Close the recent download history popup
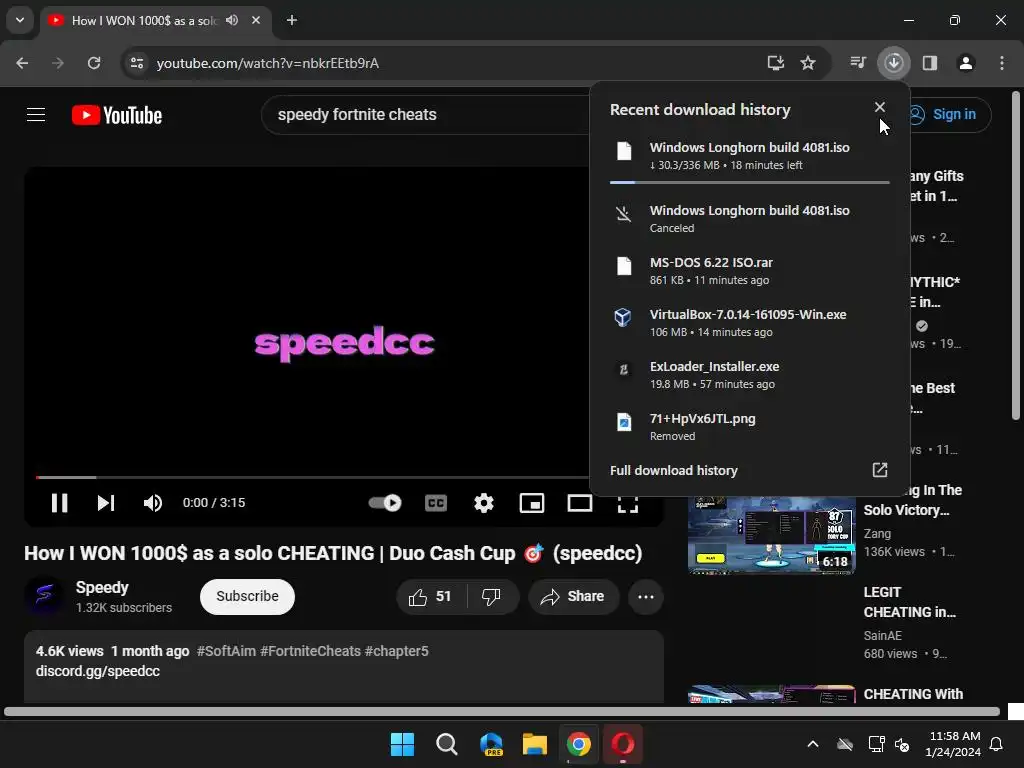 (880, 107)
